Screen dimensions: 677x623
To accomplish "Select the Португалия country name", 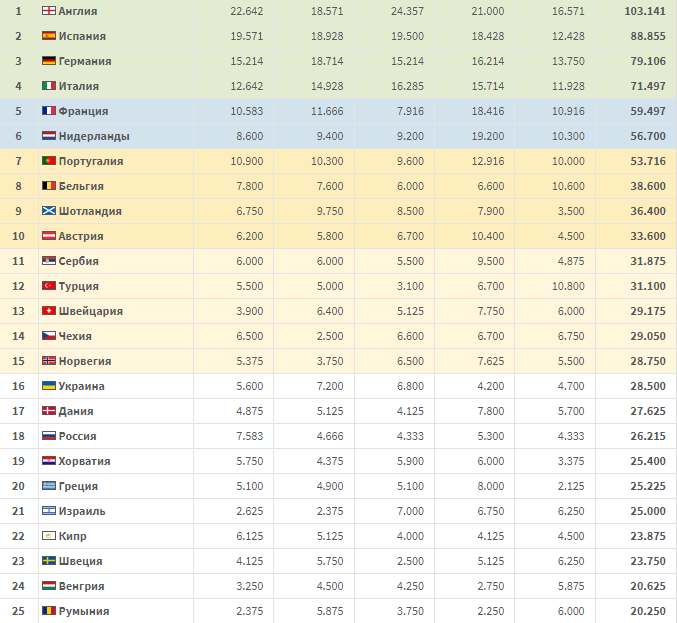I will tap(91, 161).
